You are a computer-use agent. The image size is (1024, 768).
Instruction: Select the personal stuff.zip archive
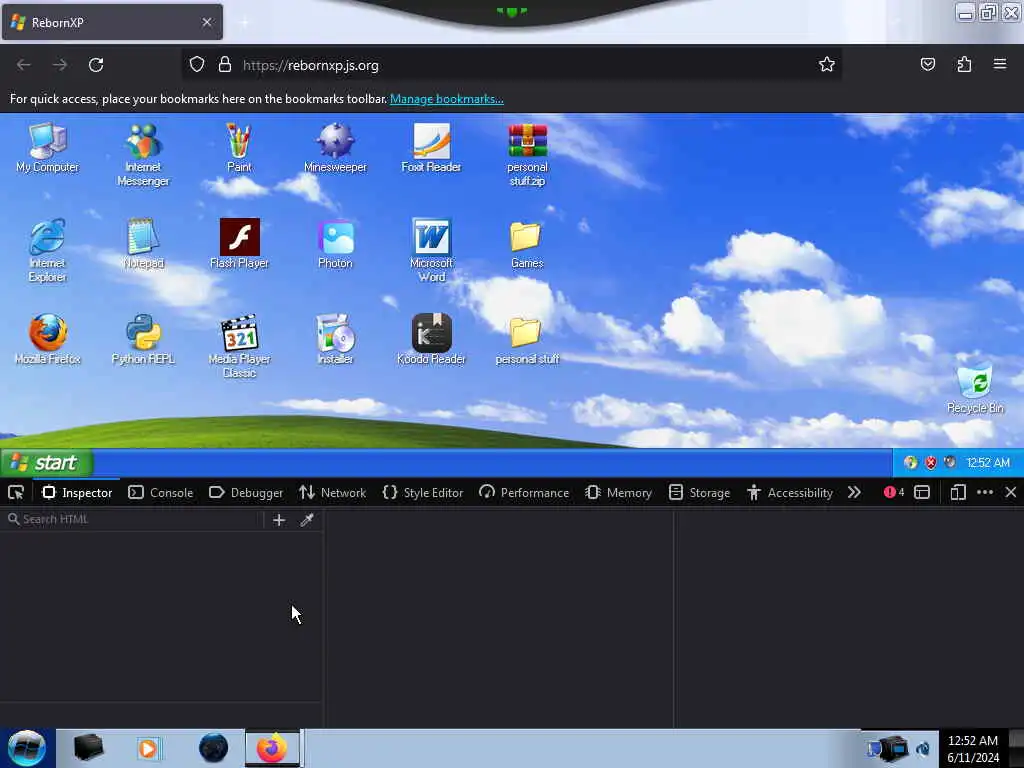pyautogui.click(x=527, y=155)
